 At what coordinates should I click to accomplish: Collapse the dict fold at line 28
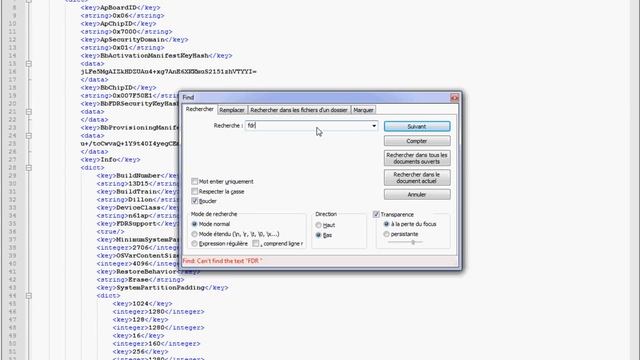click(29, 168)
